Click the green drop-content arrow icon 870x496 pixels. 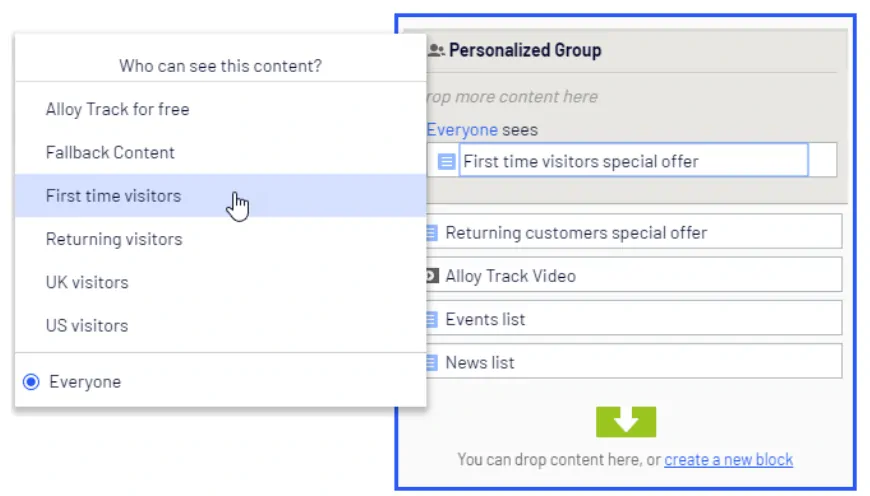[x=626, y=422]
